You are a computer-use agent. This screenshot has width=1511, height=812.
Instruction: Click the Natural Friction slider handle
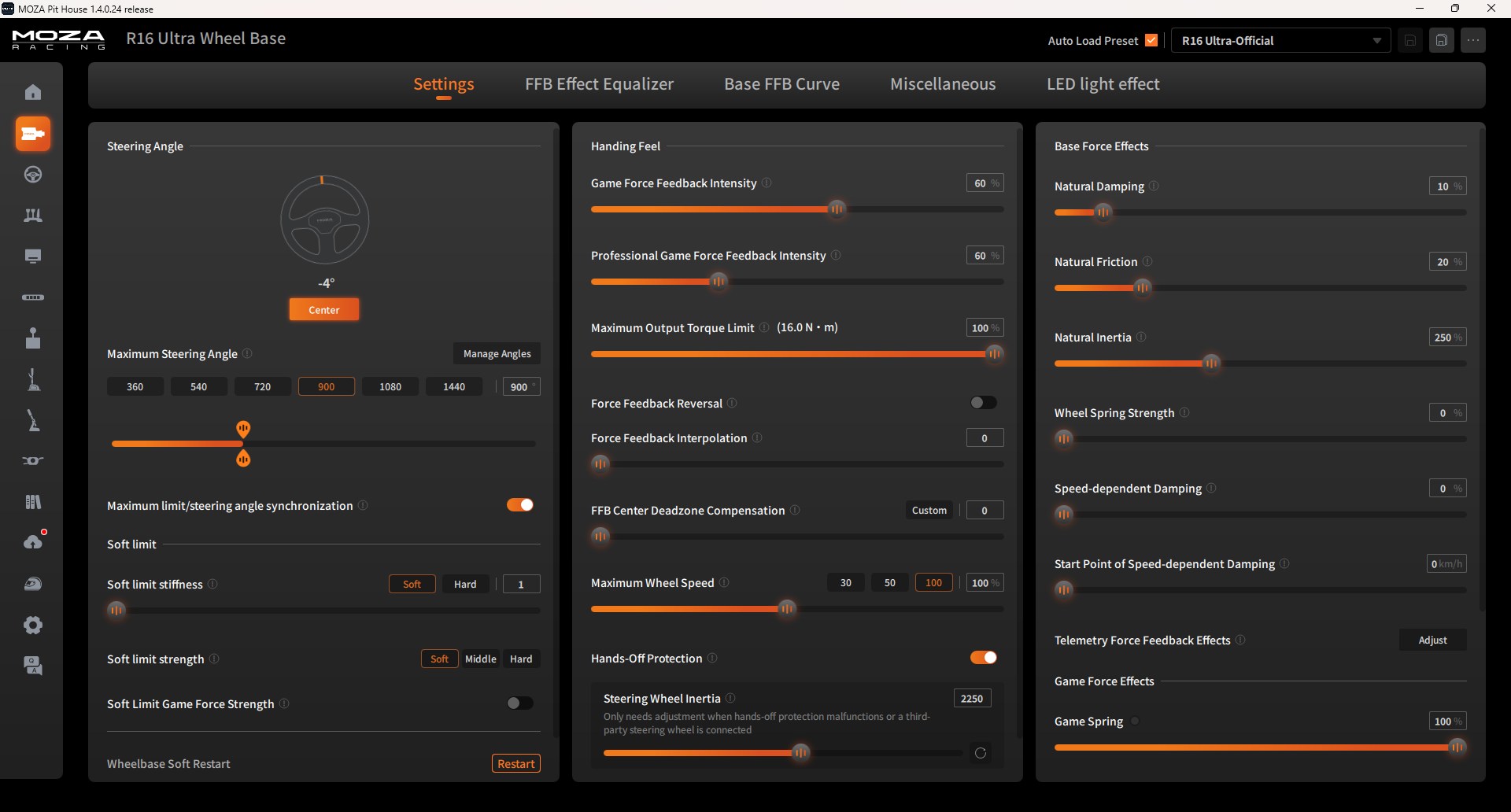coord(1143,288)
